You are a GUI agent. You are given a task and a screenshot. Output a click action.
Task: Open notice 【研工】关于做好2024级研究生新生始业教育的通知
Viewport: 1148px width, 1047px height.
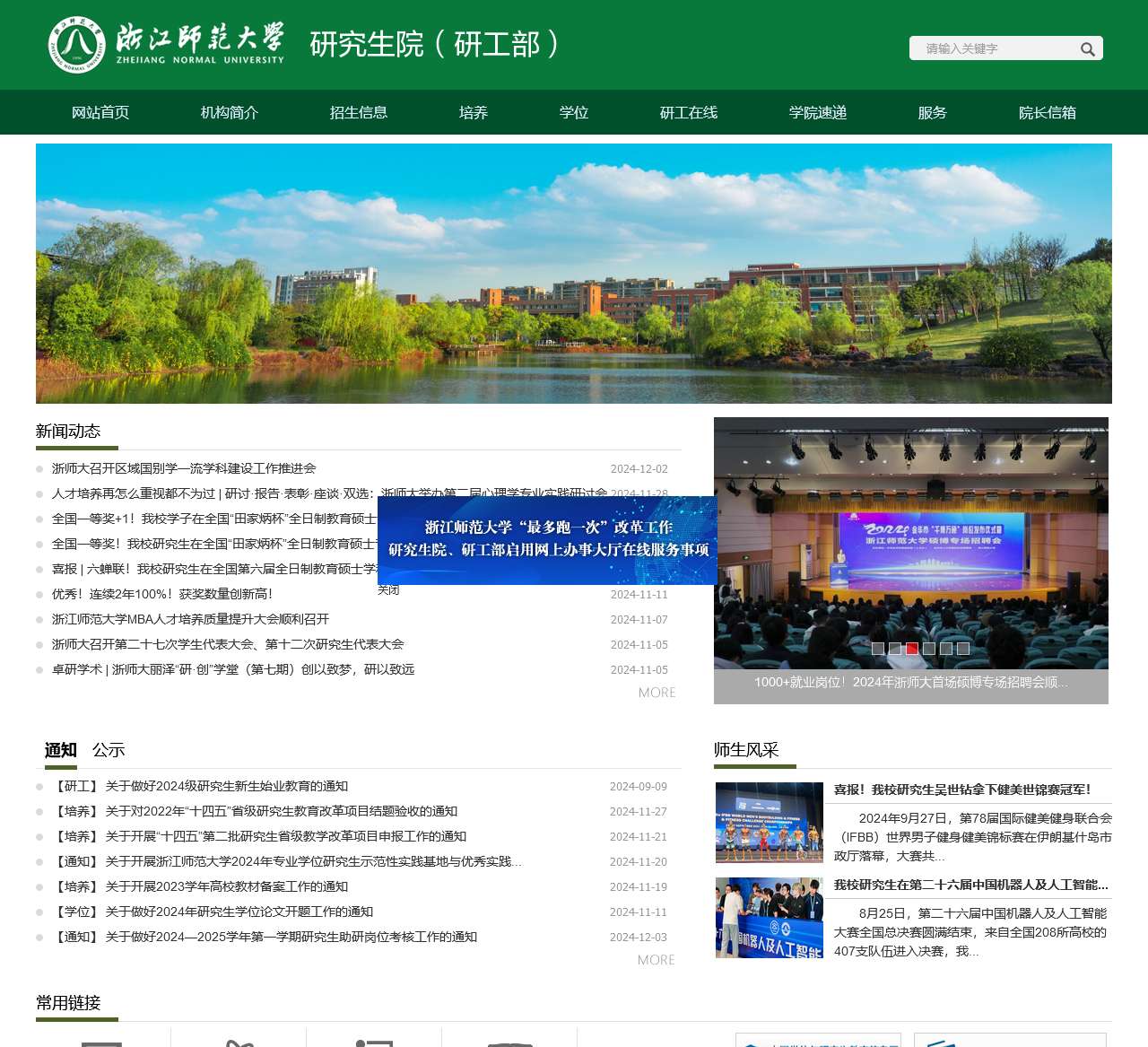(200, 786)
